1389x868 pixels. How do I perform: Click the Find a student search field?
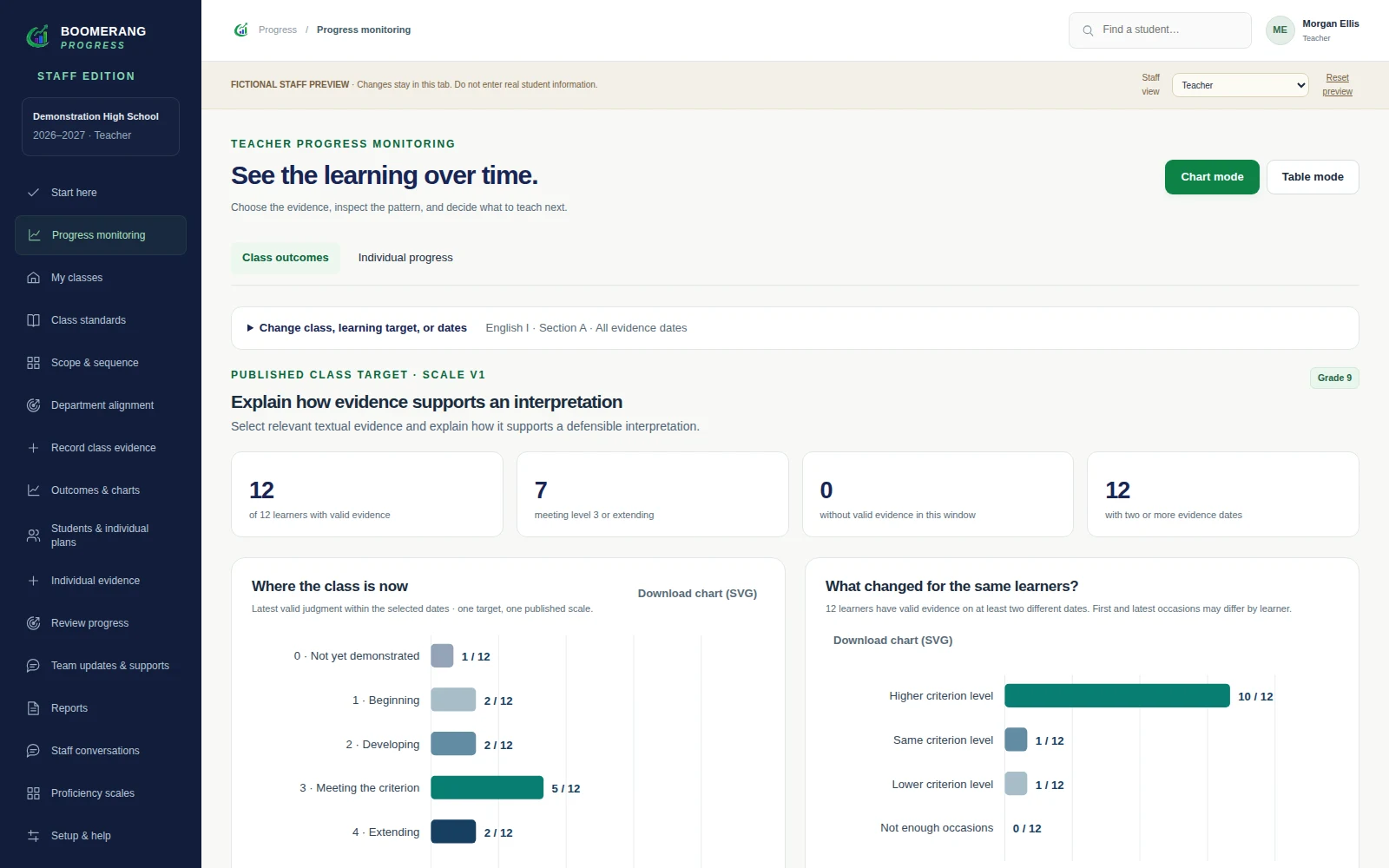(x=1160, y=30)
